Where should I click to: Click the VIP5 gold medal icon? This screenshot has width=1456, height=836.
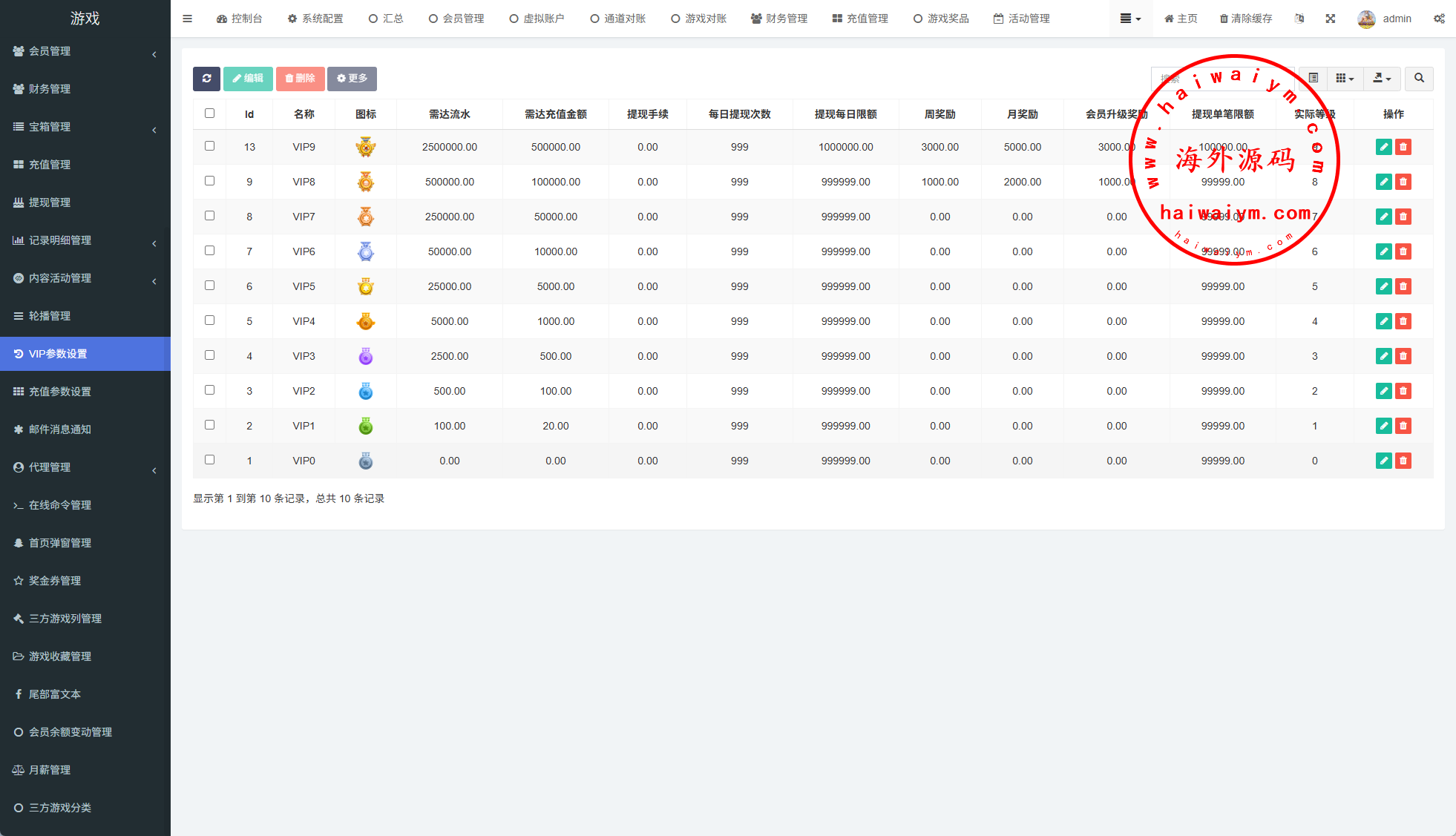point(366,286)
